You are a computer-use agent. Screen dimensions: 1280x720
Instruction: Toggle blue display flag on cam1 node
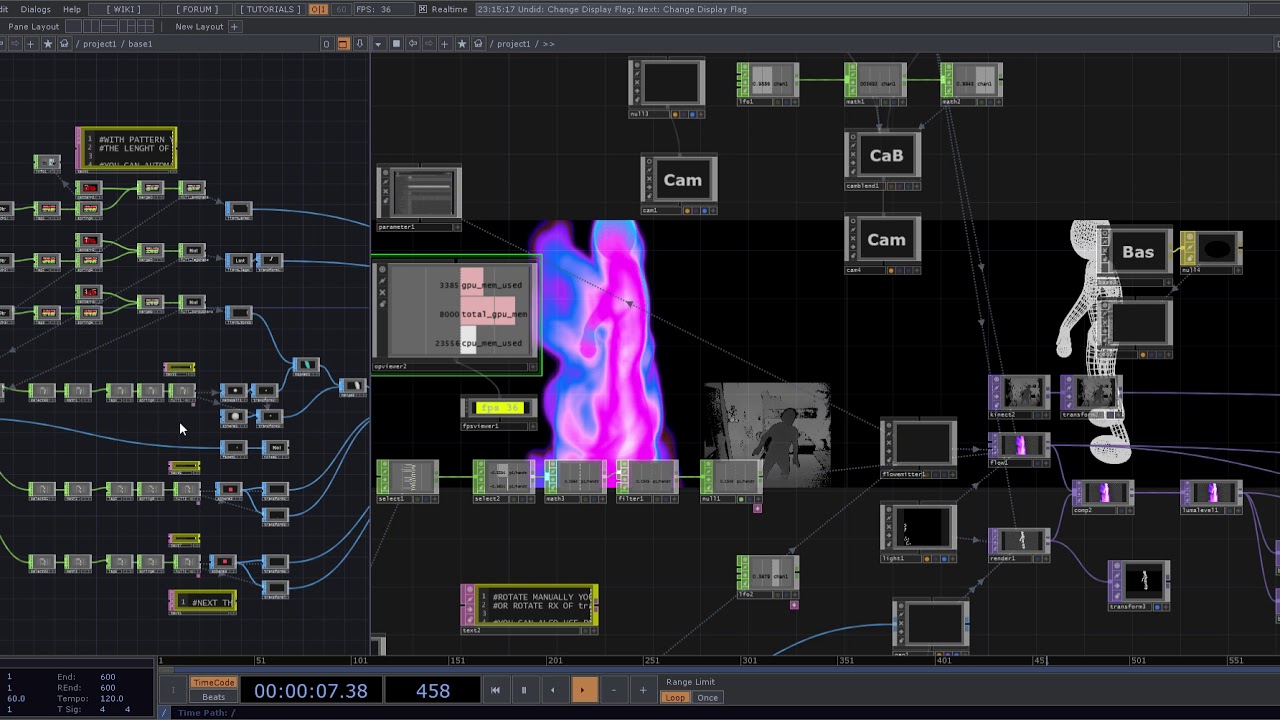click(704, 211)
